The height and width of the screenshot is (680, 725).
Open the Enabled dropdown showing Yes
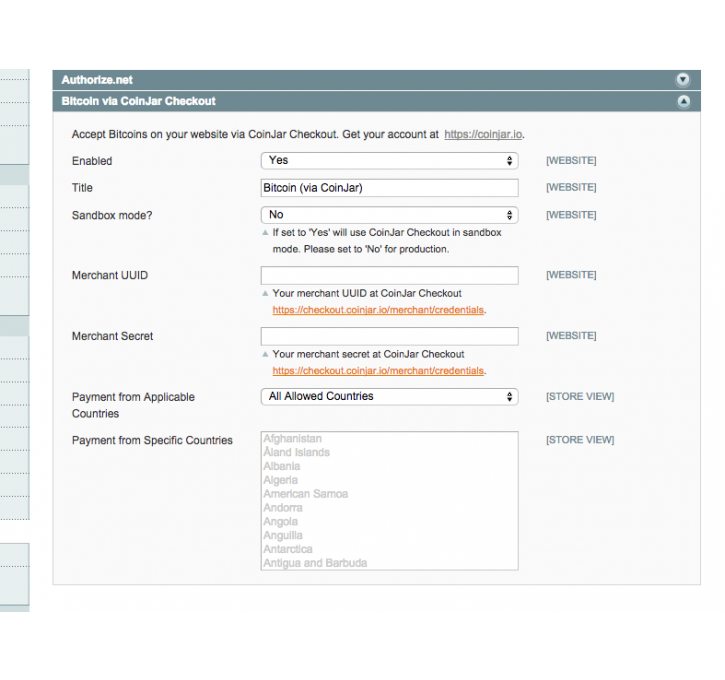point(389,160)
